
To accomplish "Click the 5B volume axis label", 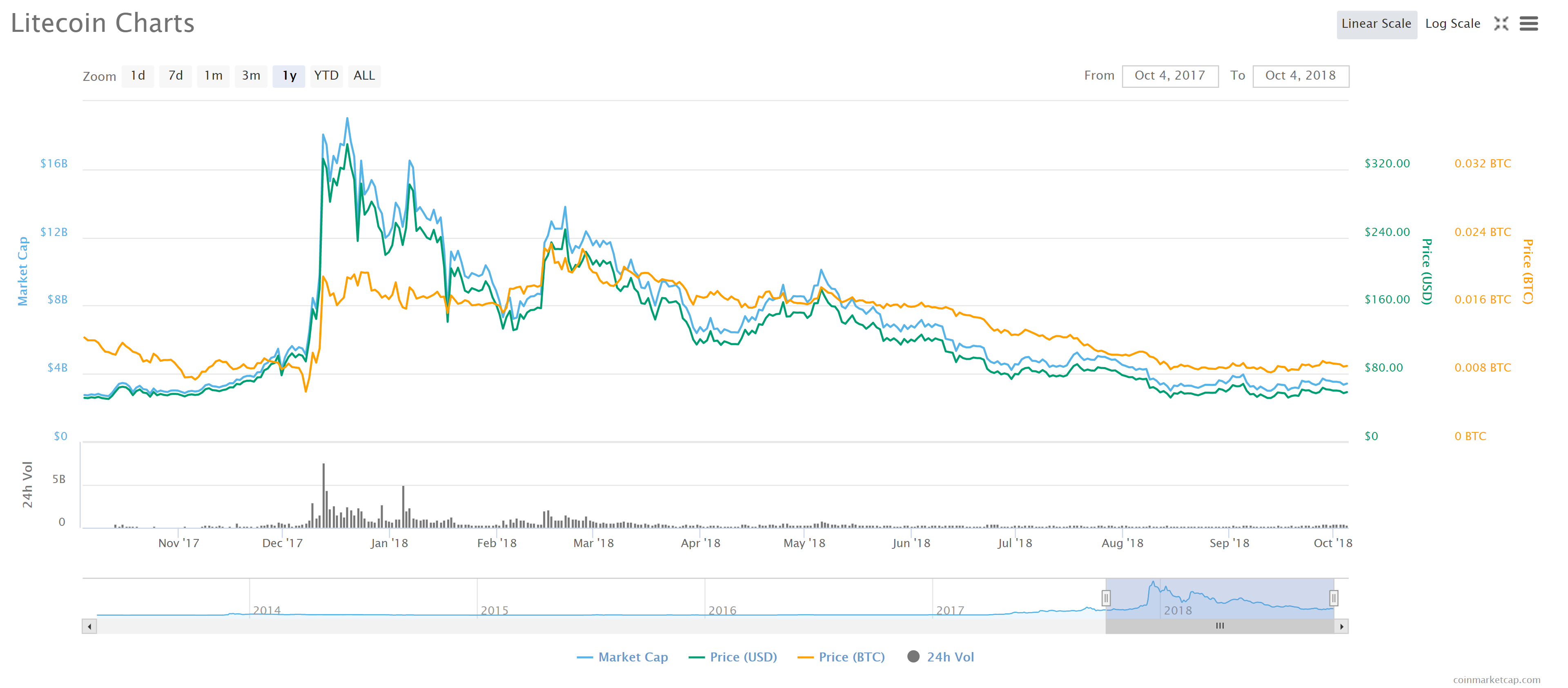I will [59, 479].
